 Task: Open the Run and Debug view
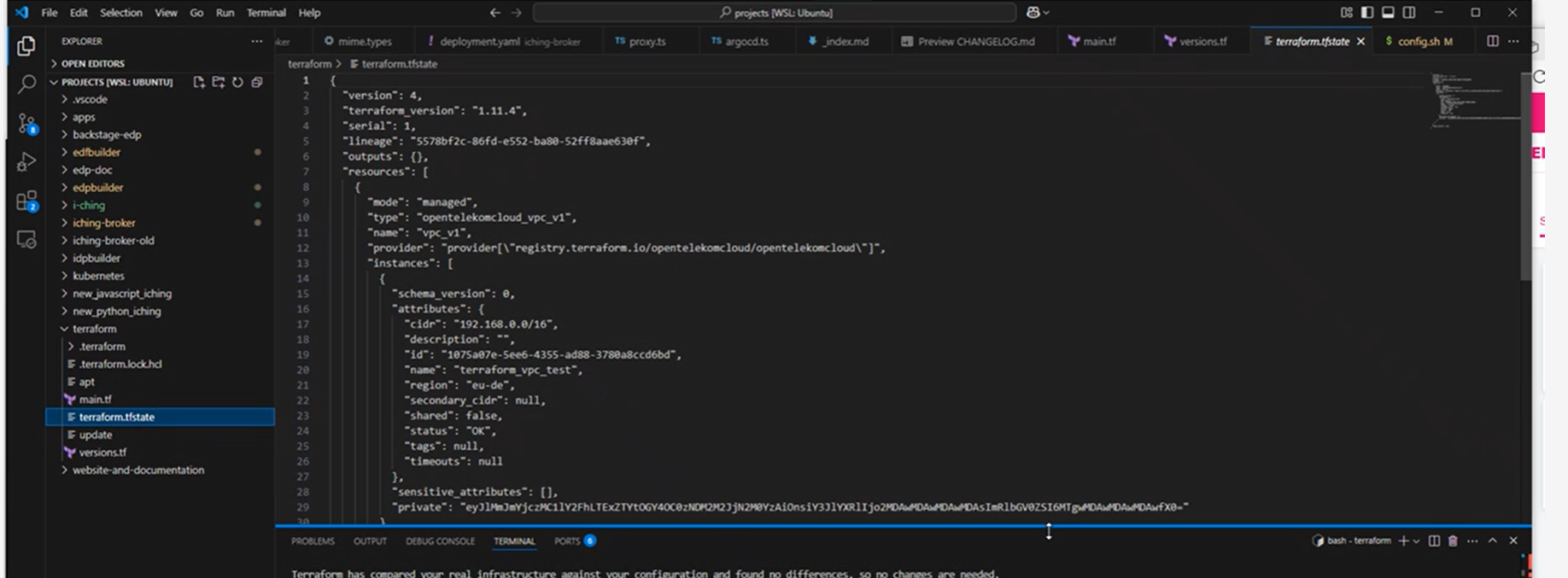click(x=26, y=162)
